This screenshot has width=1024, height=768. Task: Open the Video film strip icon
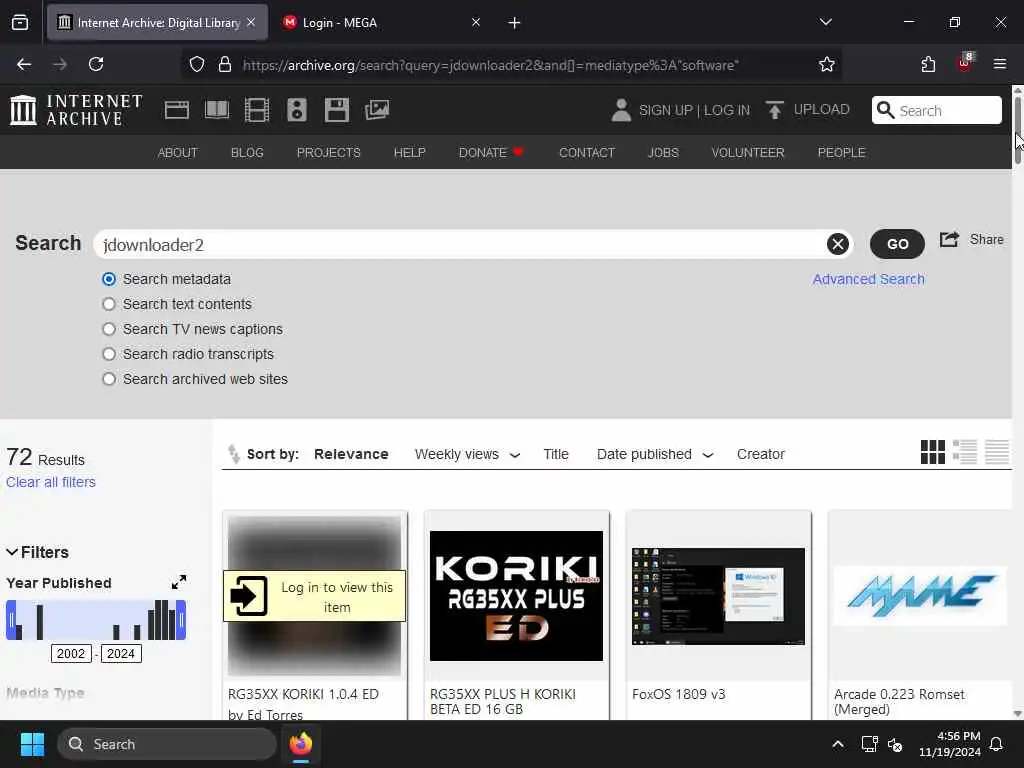tap(257, 110)
